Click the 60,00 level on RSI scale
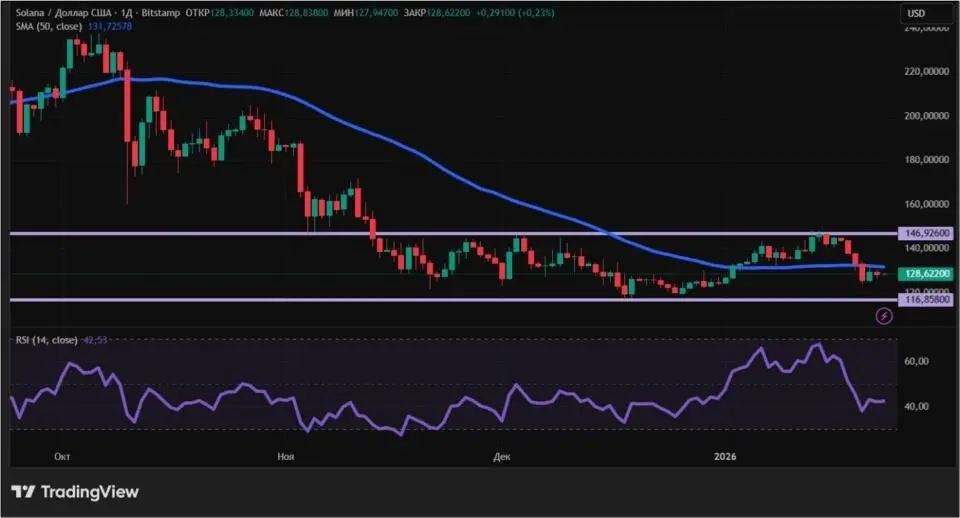Screen dimensions: 960x518 [x=918, y=361]
